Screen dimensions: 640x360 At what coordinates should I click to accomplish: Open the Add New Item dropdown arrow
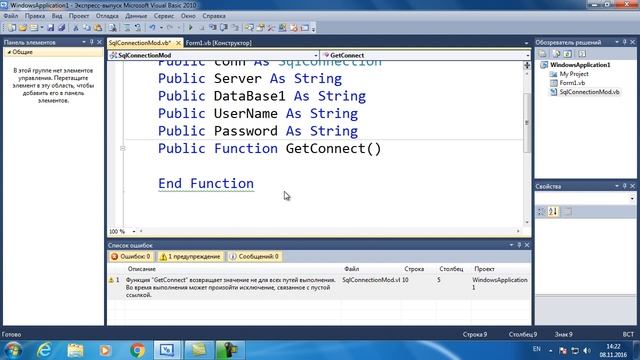[42, 28]
